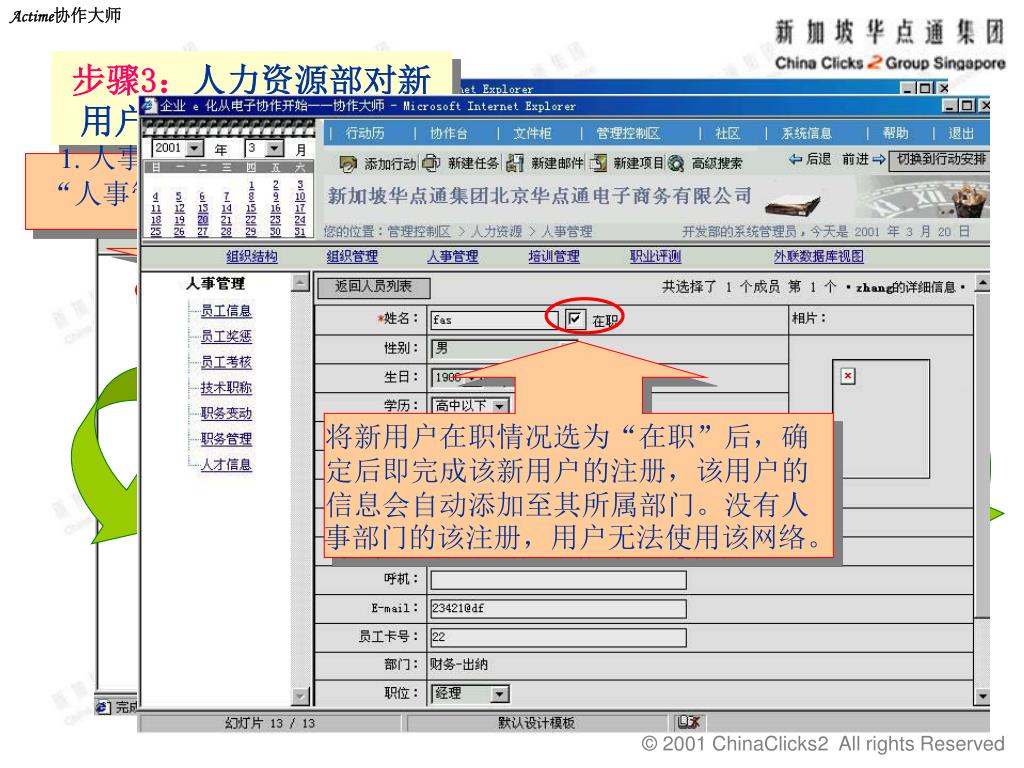Open the 技术职称 link
Viewport: 1024px width, 768px height.
pyautogui.click(x=226, y=387)
